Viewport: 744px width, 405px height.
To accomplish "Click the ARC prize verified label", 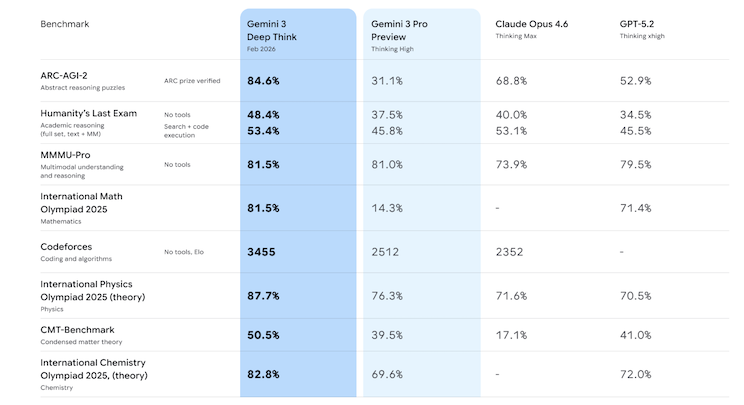I will click(x=192, y=81).
